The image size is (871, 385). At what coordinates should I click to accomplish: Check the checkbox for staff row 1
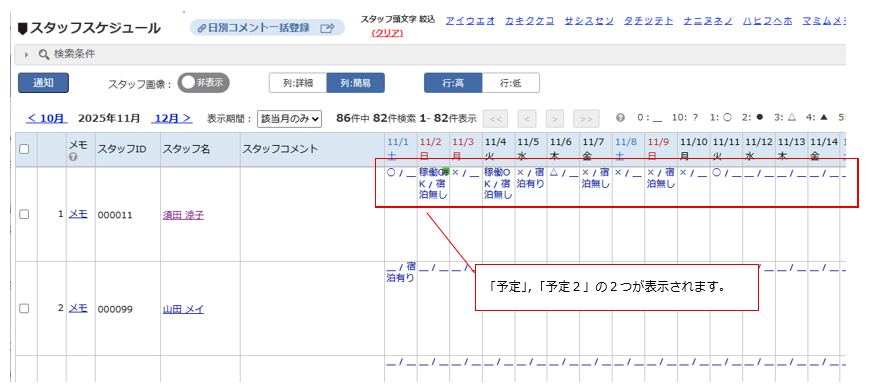24,214
